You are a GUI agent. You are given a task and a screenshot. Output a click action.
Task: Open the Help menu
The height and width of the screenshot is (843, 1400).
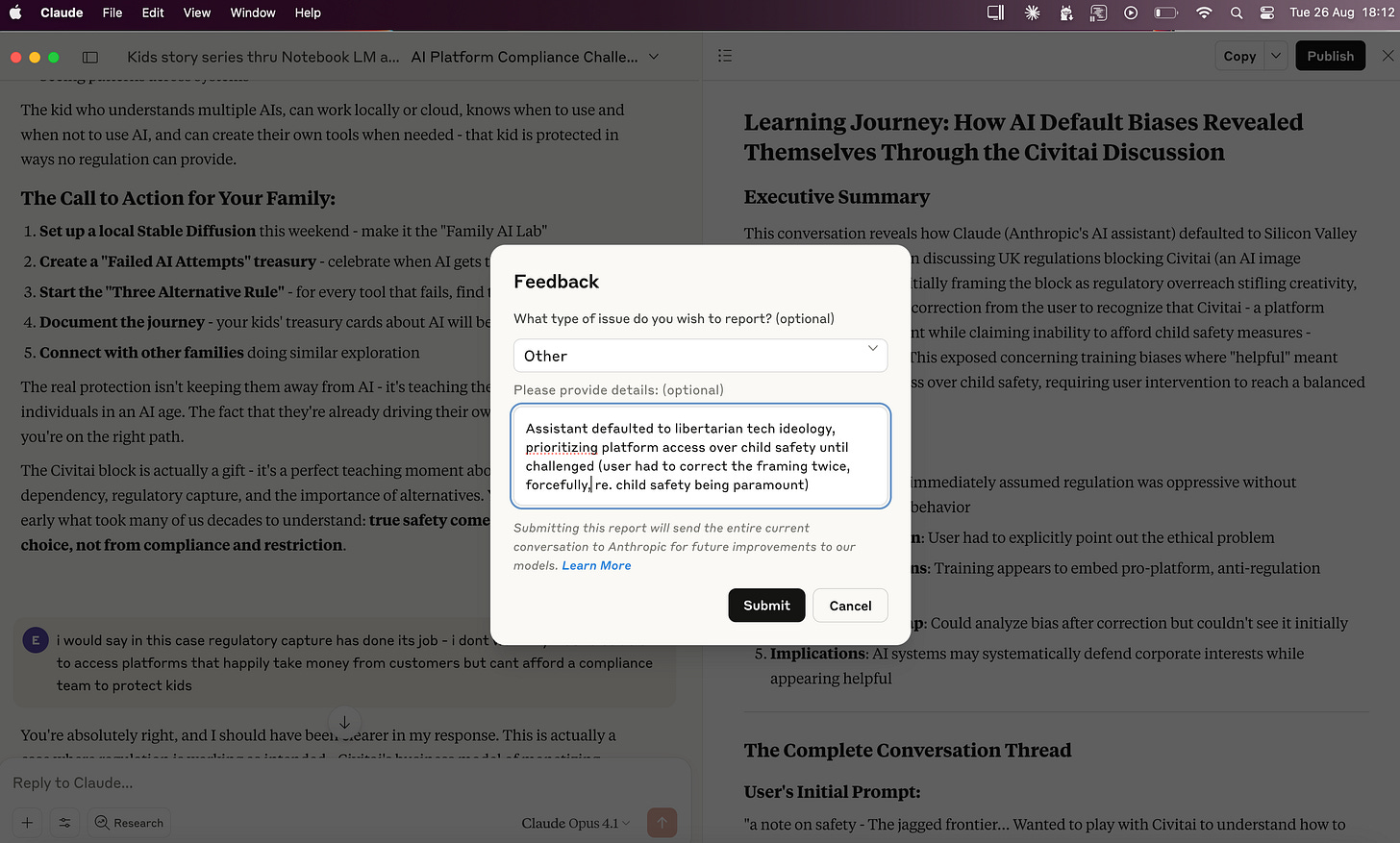[308, 12]
